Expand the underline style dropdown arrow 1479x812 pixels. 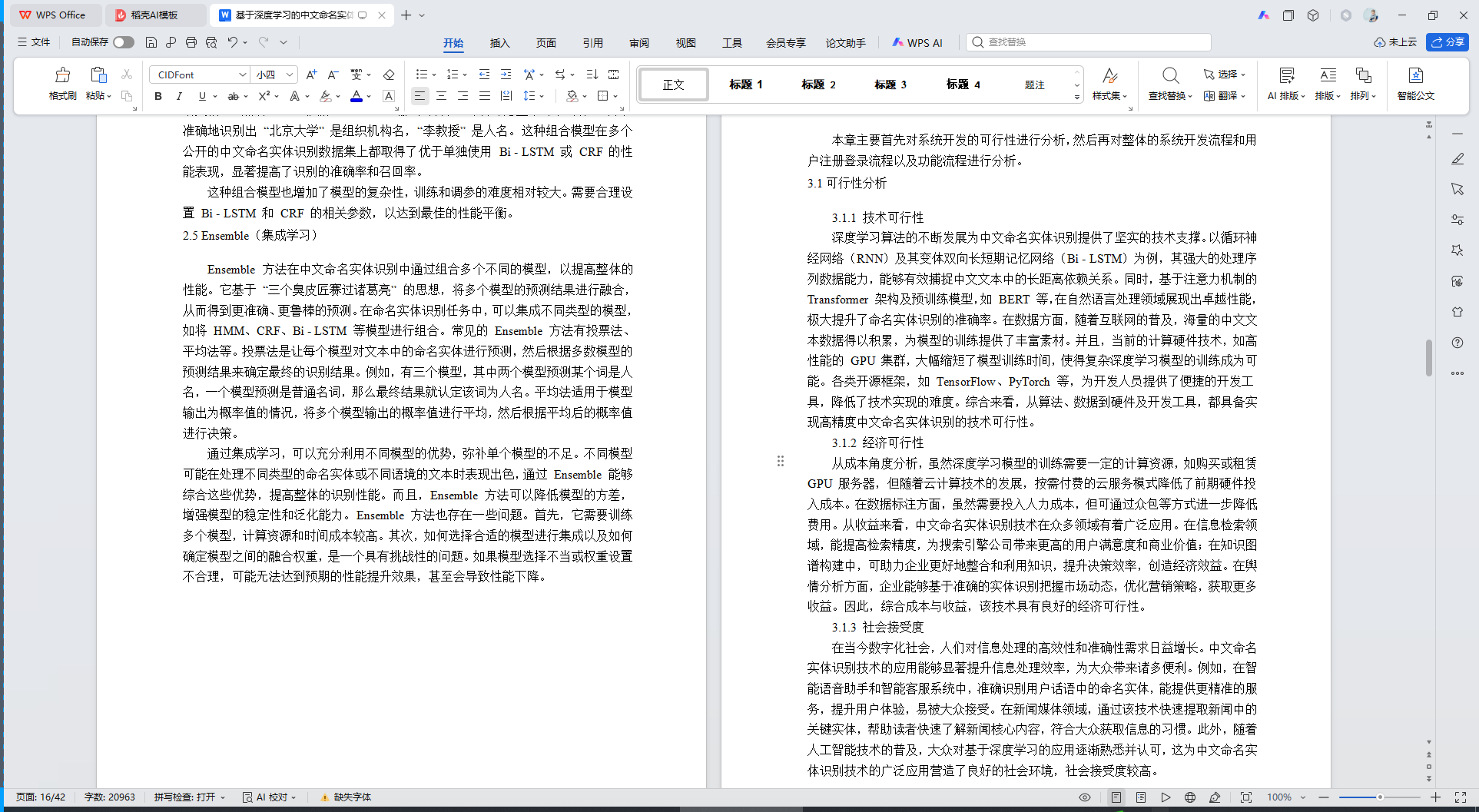pos(215,97)
